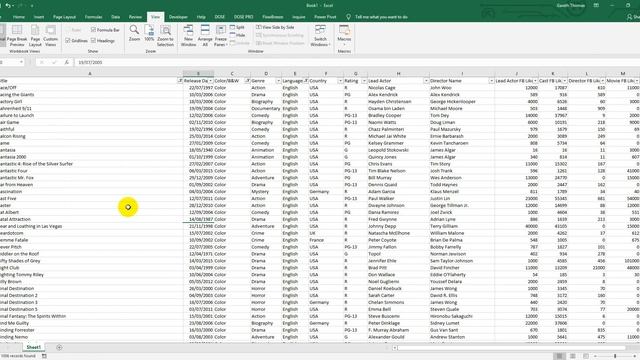Click Arrange All windows
The image size is (640, 360).
coord(205,36)
